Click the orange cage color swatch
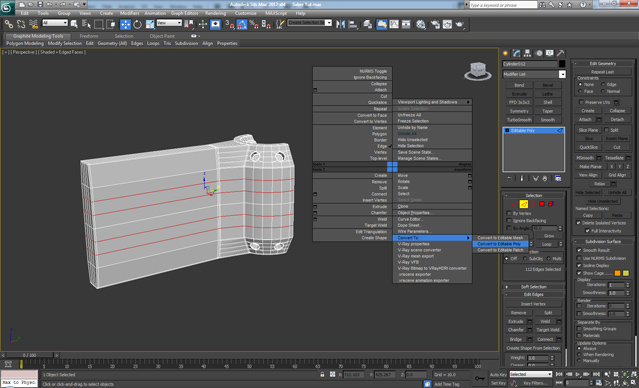Screen dimensions: 639x388 click(617, 273)
